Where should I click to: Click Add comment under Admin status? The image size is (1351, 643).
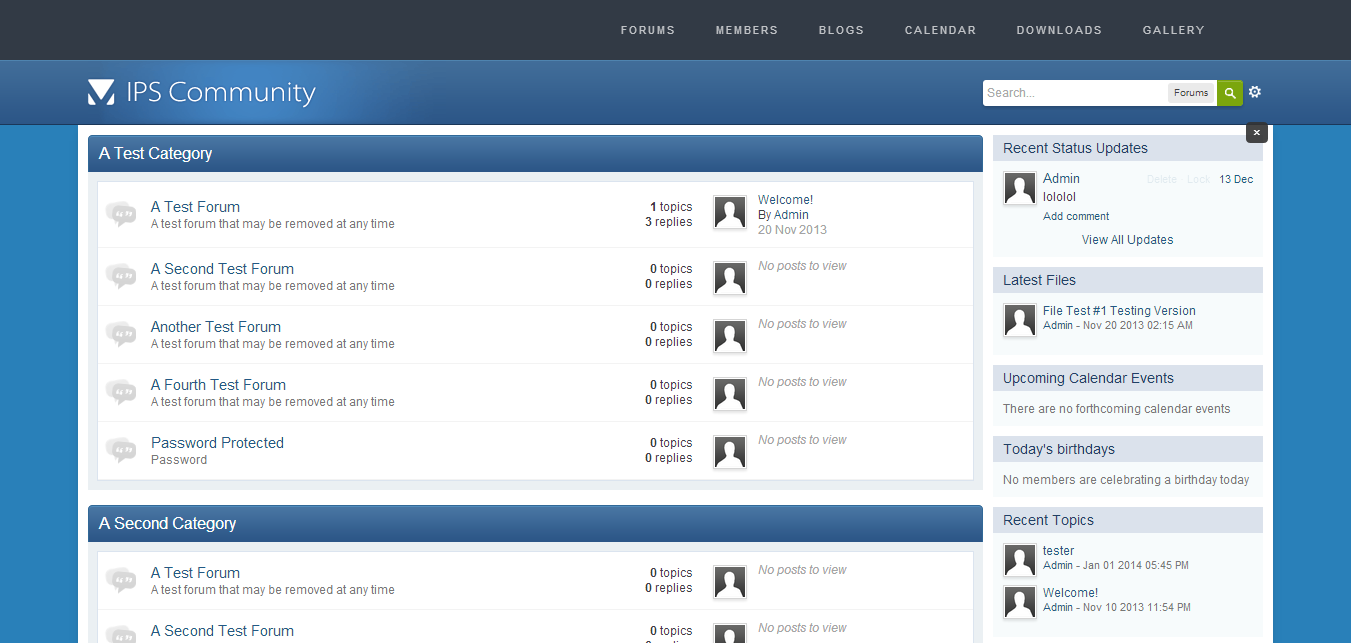pos(1076,216)
